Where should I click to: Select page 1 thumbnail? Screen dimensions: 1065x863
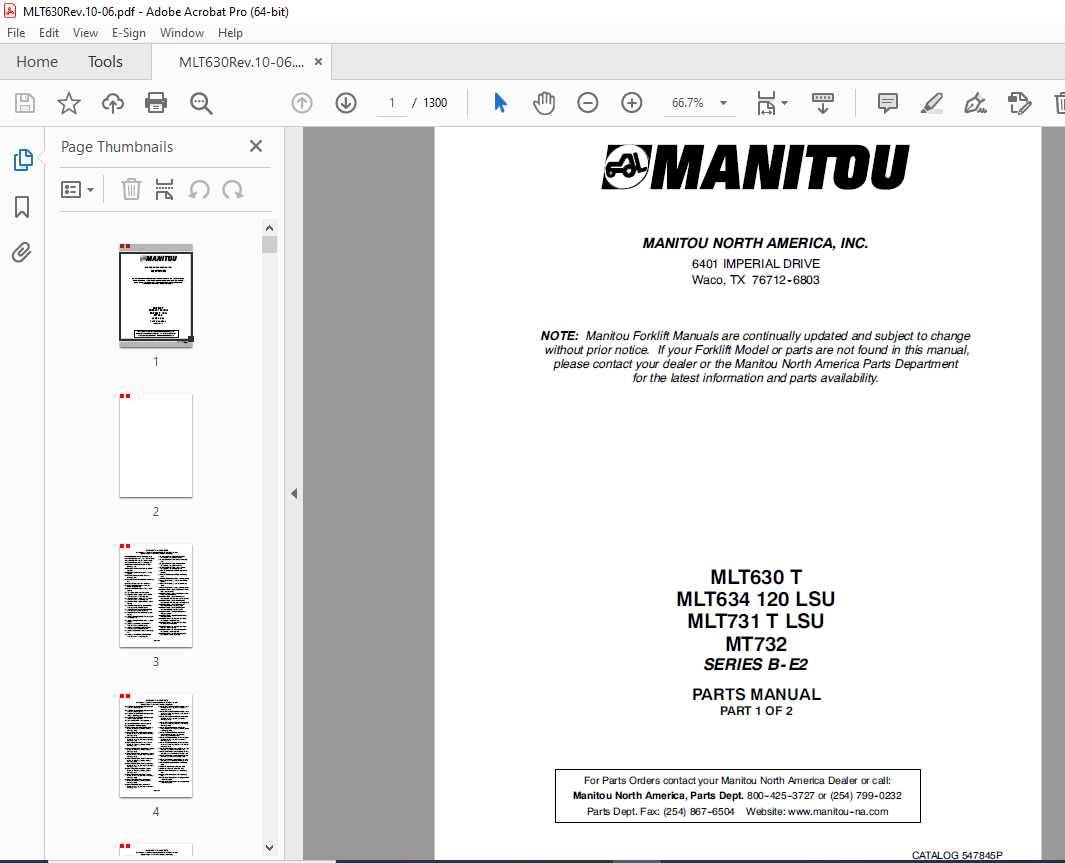156,296
